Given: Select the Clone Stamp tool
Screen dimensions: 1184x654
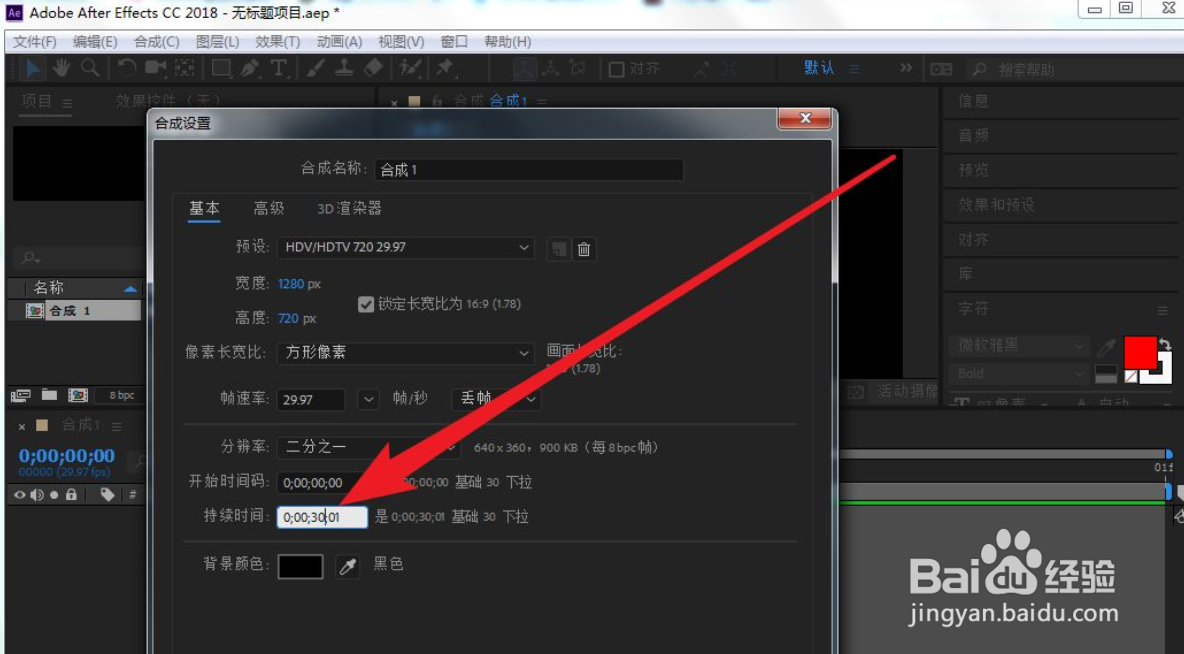Looking at the screenshot, I should point(344,69).
